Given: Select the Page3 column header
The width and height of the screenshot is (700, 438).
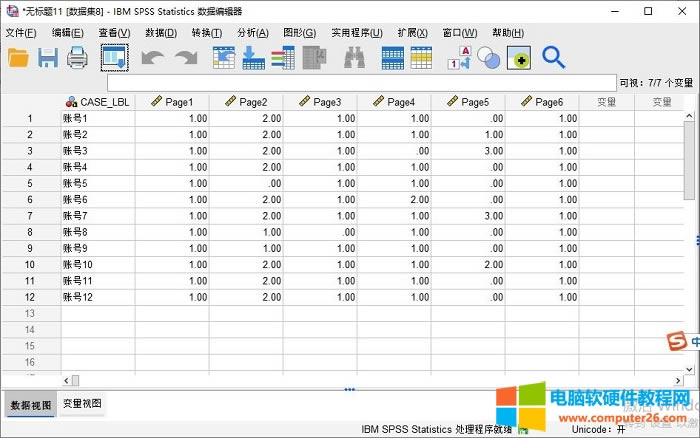Looking at the screenshot, I should point(320,102).
